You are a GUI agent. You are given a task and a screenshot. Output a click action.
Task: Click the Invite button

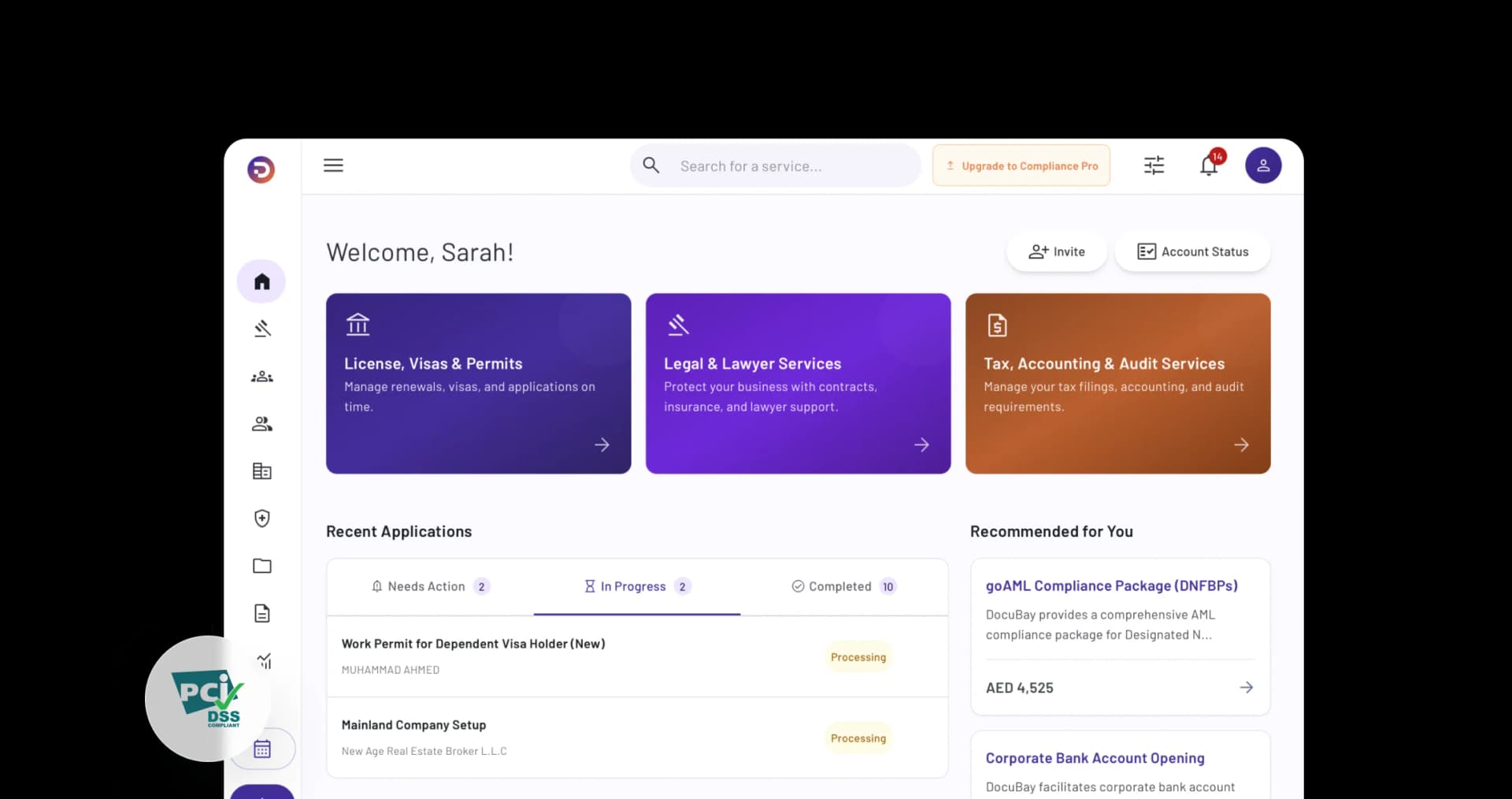(x=1057, y=252)
